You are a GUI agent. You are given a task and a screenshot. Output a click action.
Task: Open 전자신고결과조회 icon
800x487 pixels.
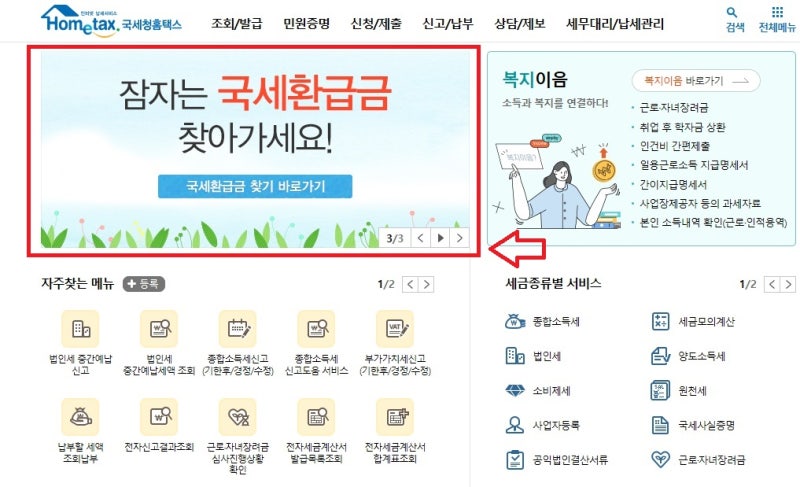click(x=159, y=417)
